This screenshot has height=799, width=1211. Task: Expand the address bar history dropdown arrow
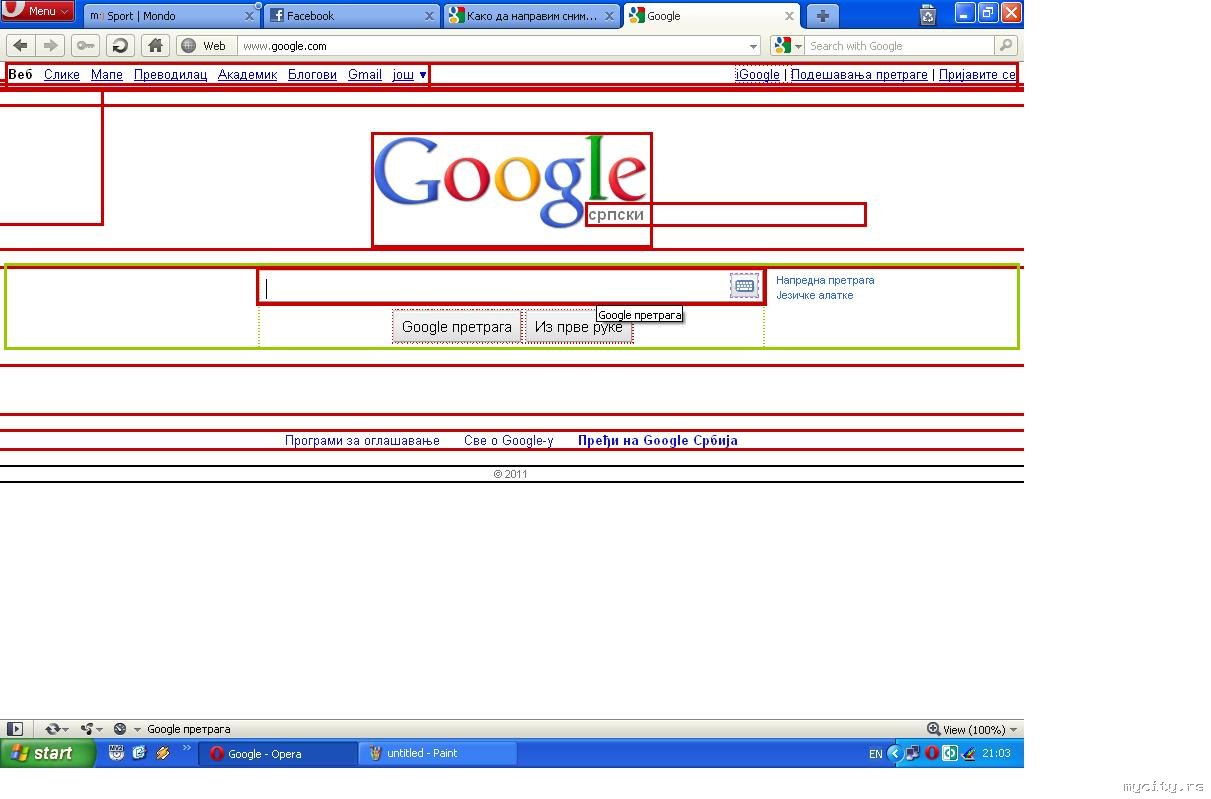pyautogui.click(x=754, y=46)
